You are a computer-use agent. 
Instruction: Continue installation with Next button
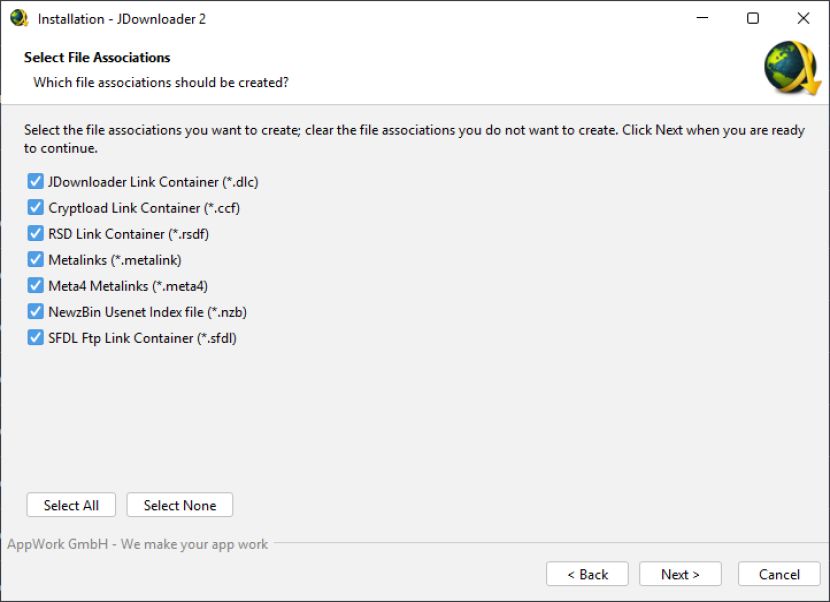click(680, 574)
